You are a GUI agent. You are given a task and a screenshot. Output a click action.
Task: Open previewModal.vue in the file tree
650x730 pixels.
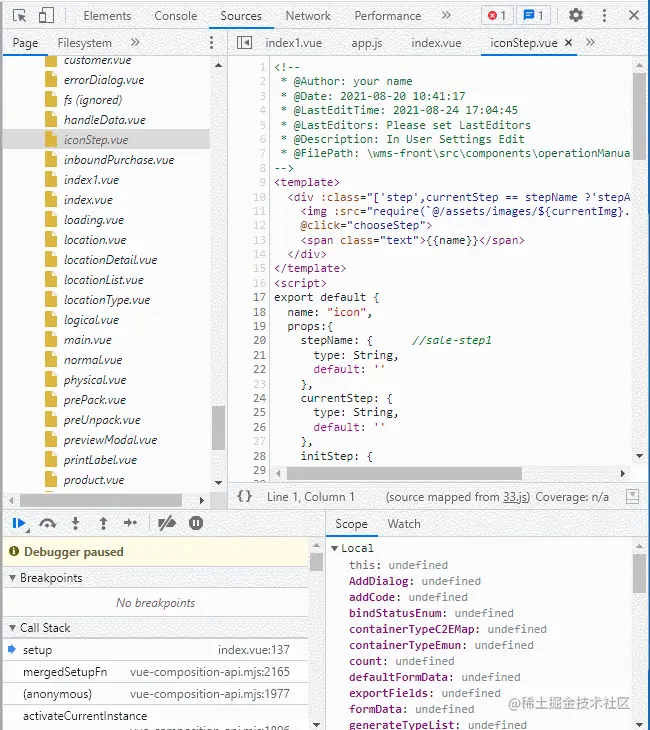point(110,439)
